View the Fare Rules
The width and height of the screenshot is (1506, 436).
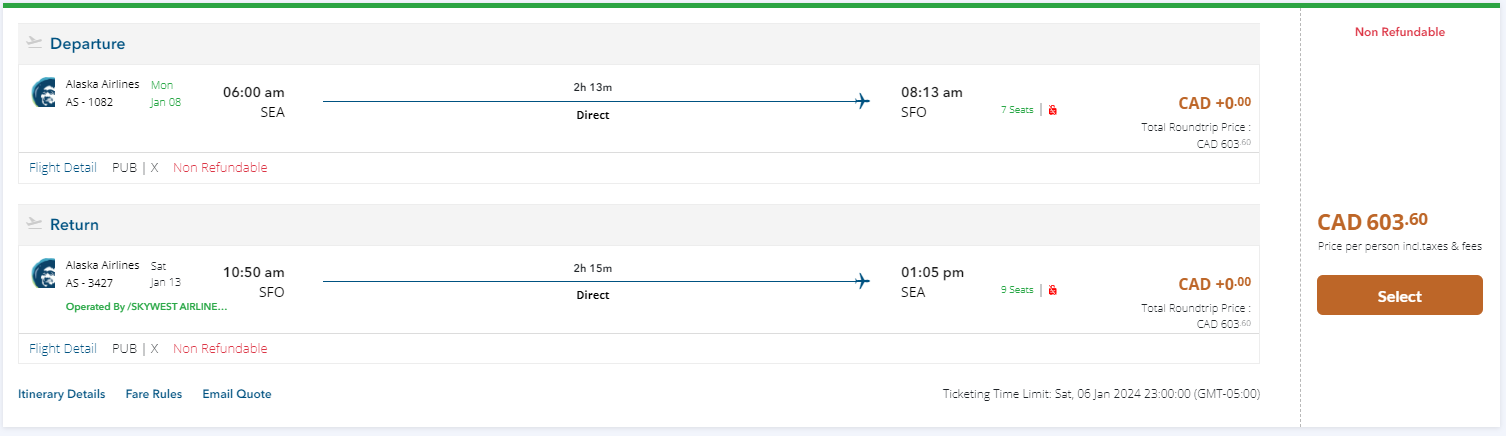point(154,394)
